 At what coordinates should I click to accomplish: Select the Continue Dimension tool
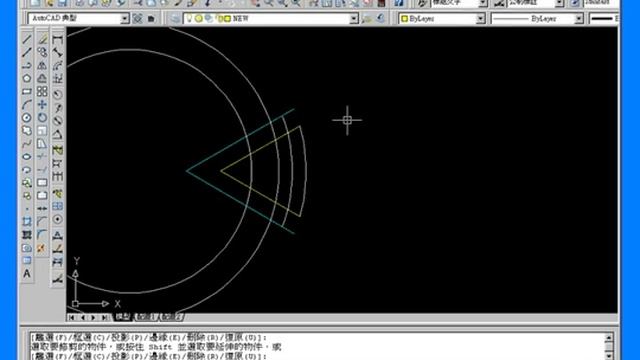58,177
